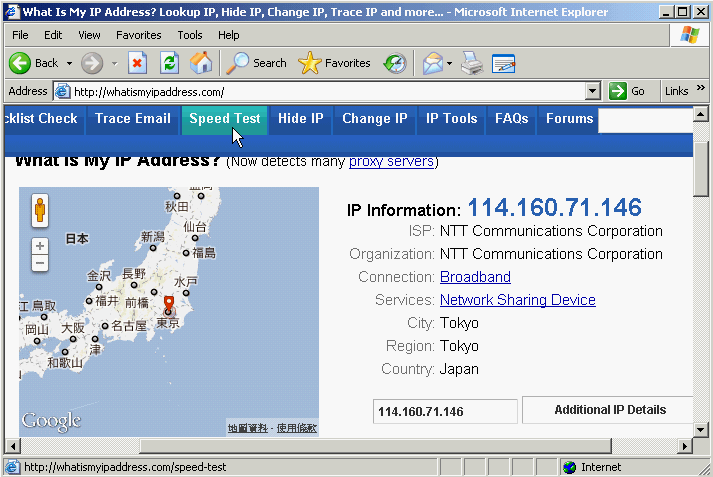The image size is (713, 477).
Task: Open the FAQs tab
Action: [512, 119]
